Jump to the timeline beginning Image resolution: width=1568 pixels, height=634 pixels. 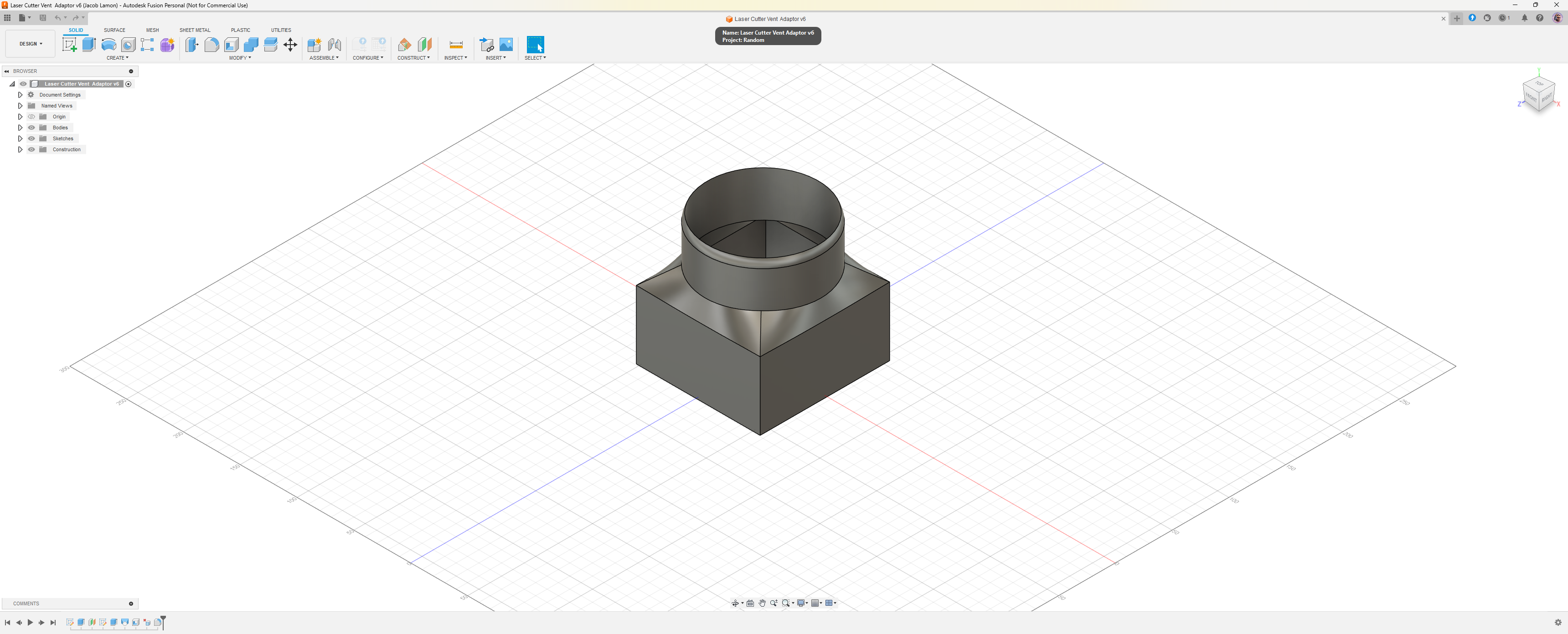point(7,623)
